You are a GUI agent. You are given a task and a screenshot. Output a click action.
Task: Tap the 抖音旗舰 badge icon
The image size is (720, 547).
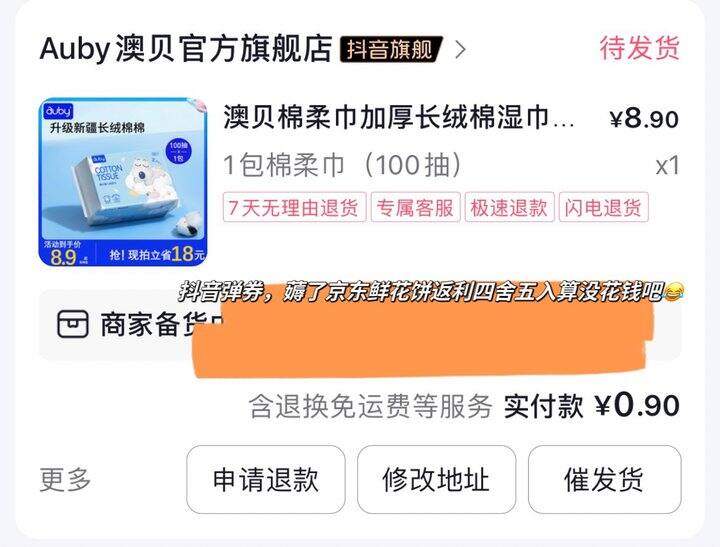[391, 49]
